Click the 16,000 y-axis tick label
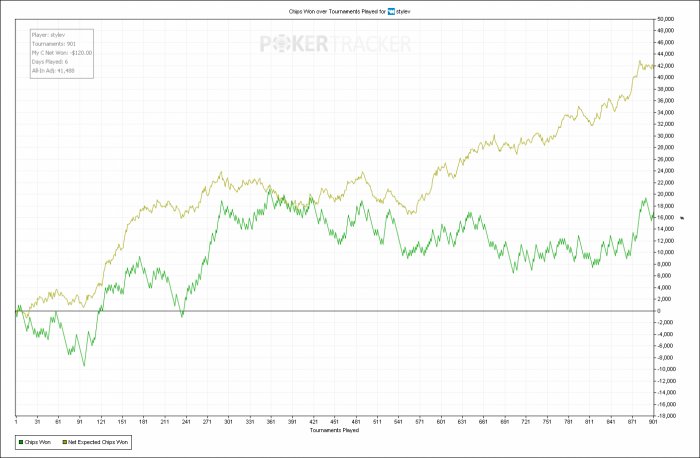This screenshot has height=458, width=700. pos(666,218)
